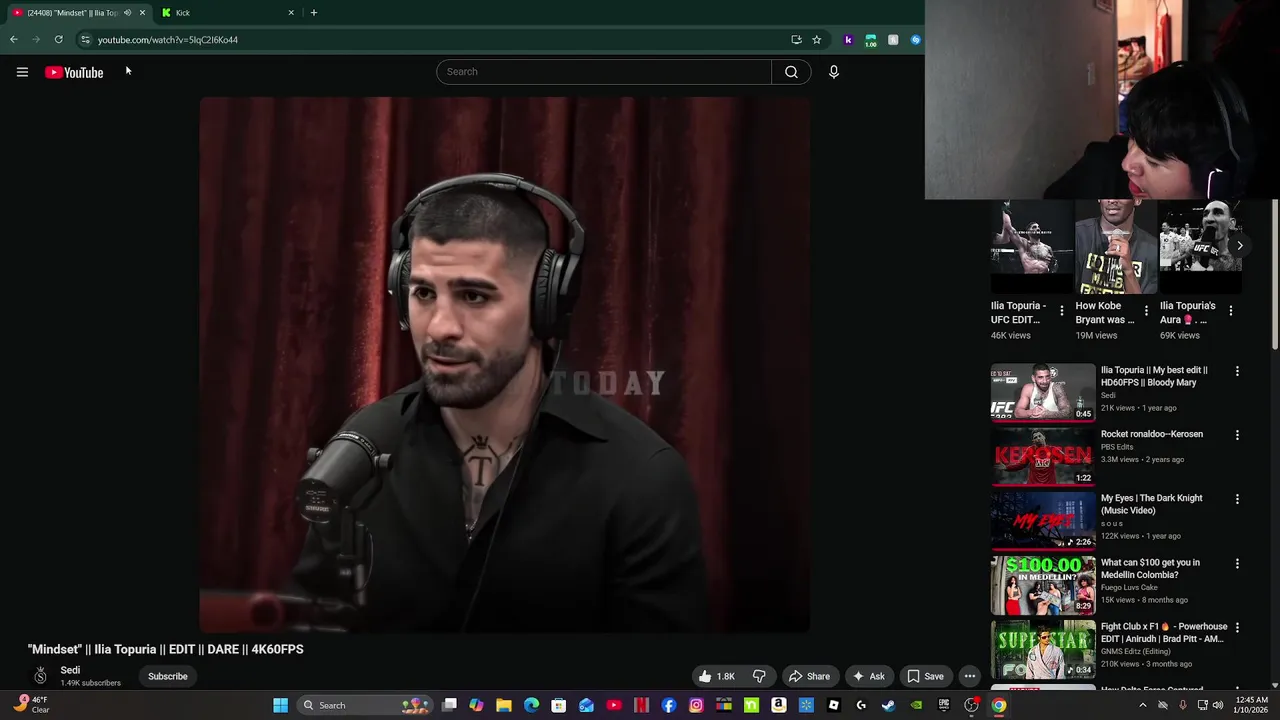Viewport: 1280px width, 720px height.
Task: Show hidden system tray icons chevron
Action: click(1143, 705)
